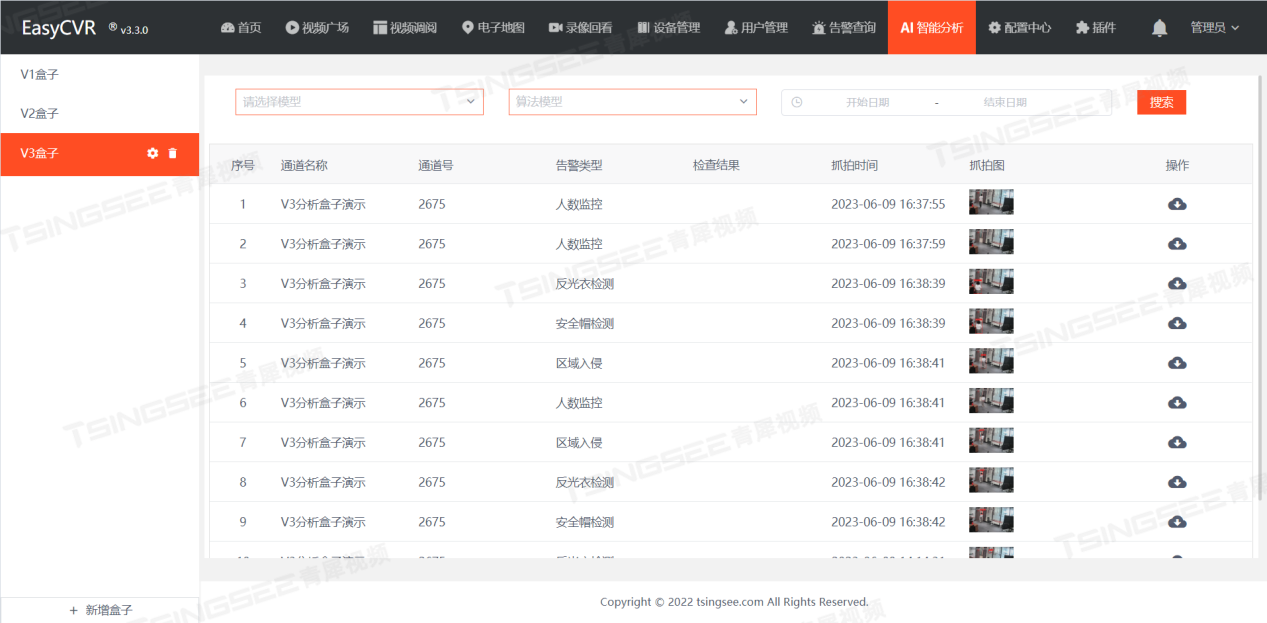Download the snapshot for row 5
This screenshot has width=1267, height=623.
(x=1177, y=363)
